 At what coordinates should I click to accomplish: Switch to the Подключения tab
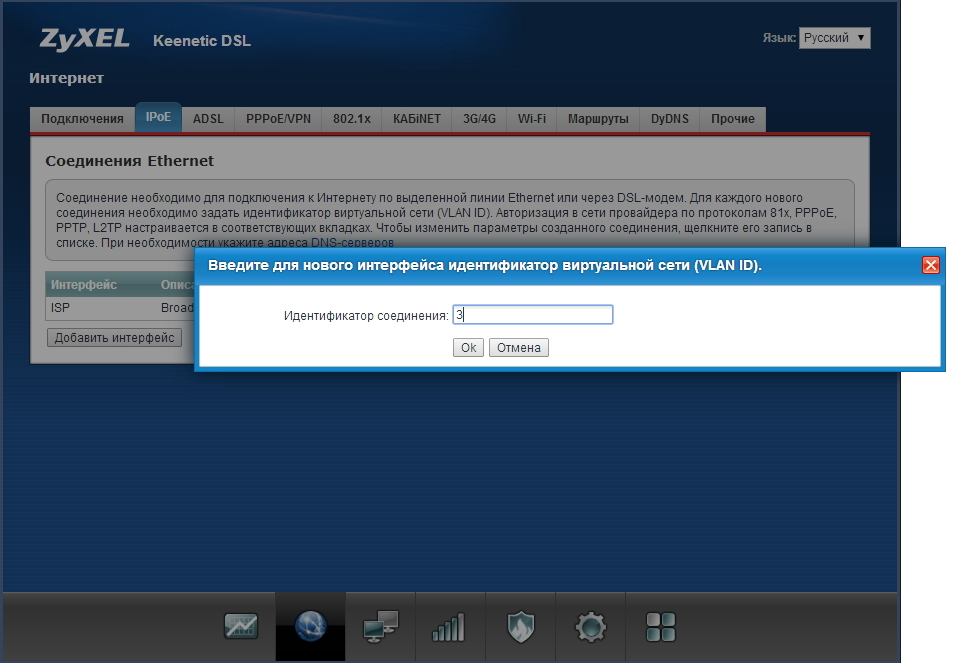[82, 119]
